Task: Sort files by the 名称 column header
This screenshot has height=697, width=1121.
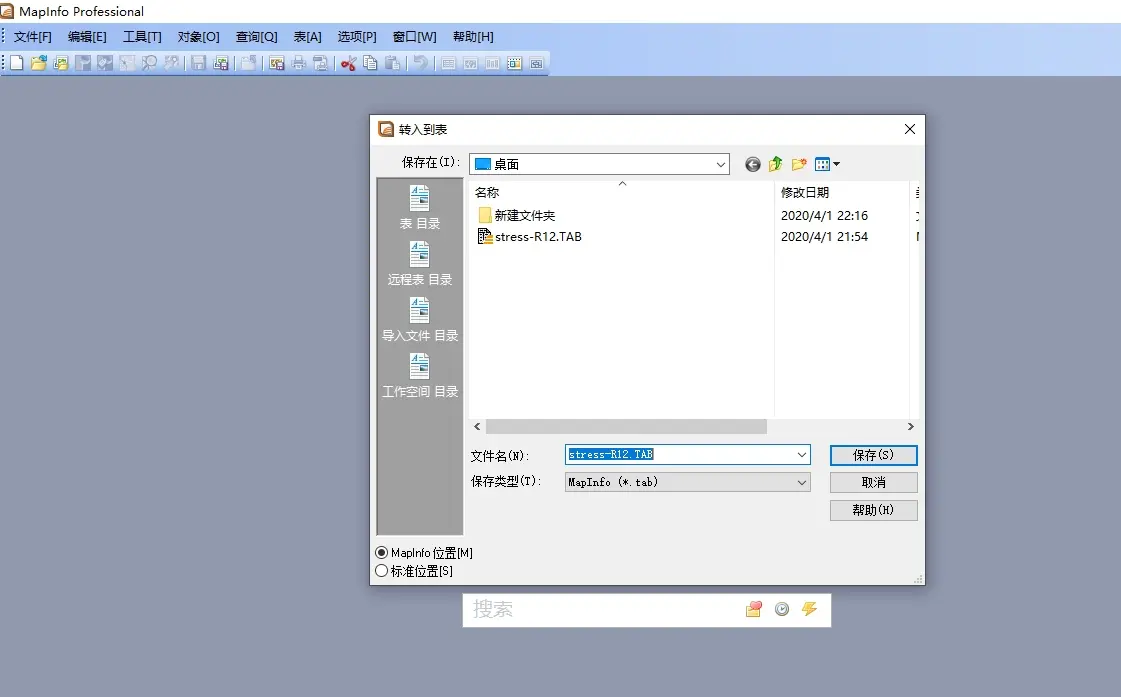Action: pyautogui.click(x=621, y=192)
